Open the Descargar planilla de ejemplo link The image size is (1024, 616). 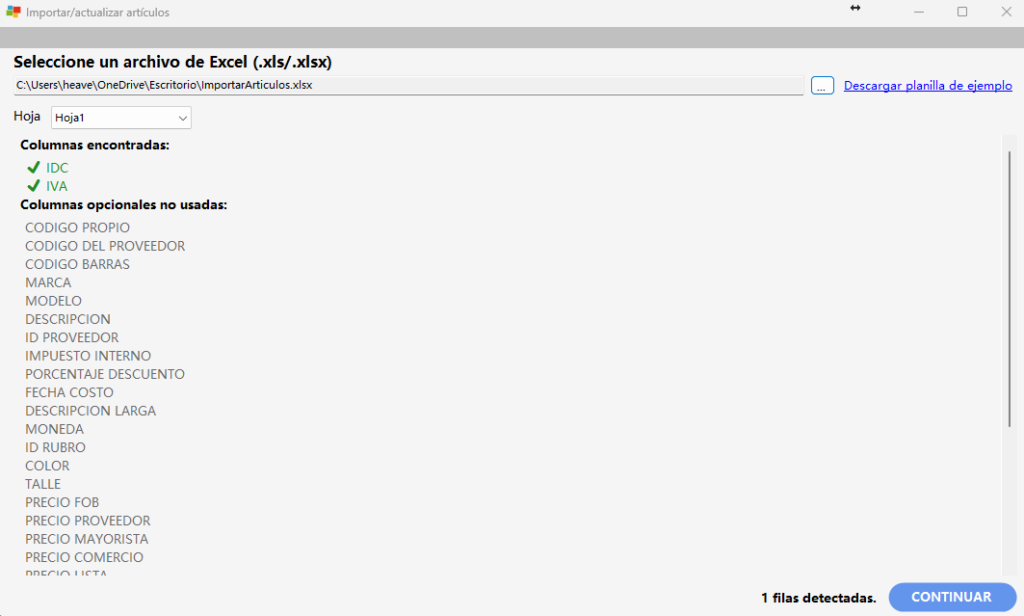928,86
